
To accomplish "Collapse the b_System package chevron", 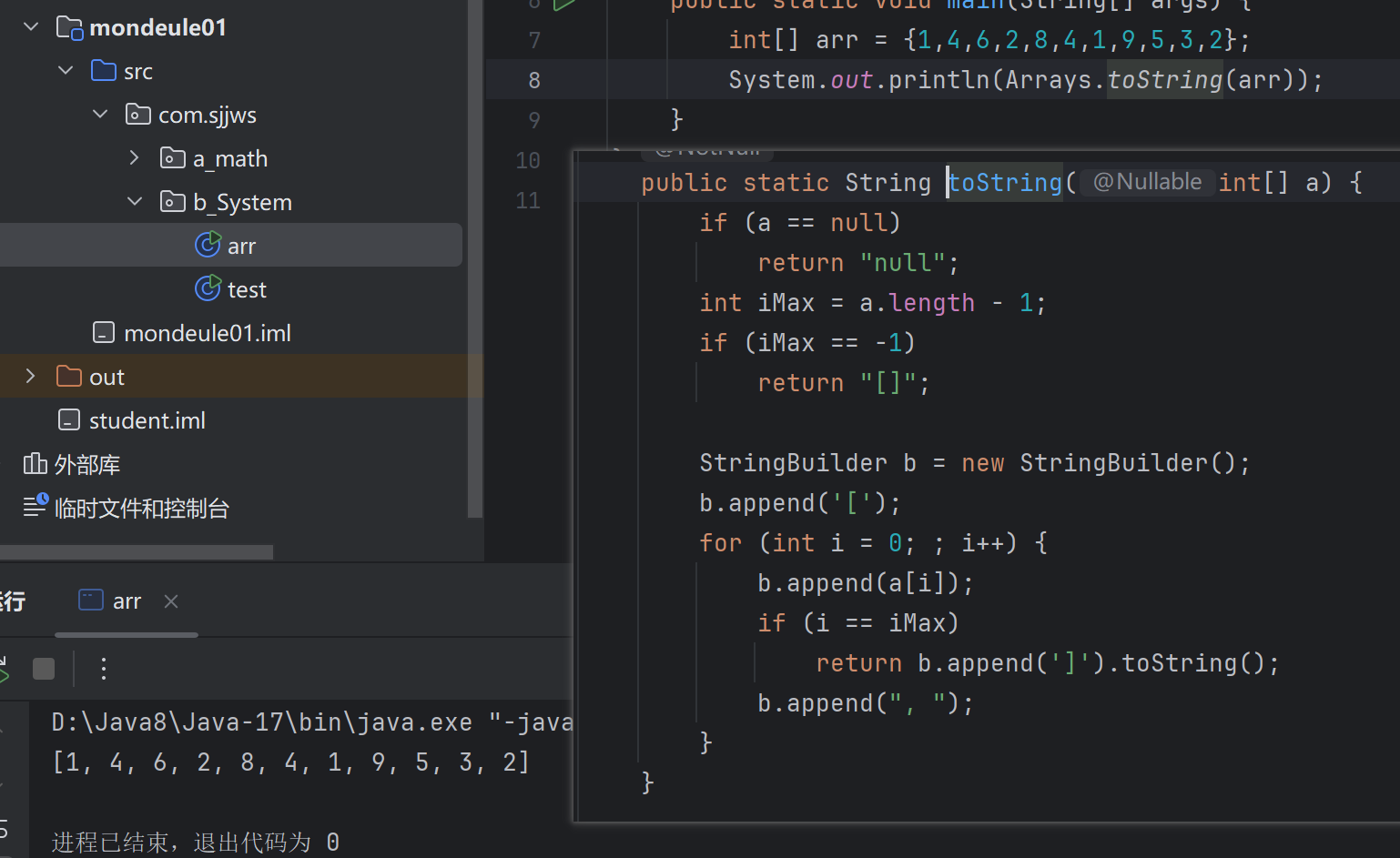I will click(x=135, y=202).
